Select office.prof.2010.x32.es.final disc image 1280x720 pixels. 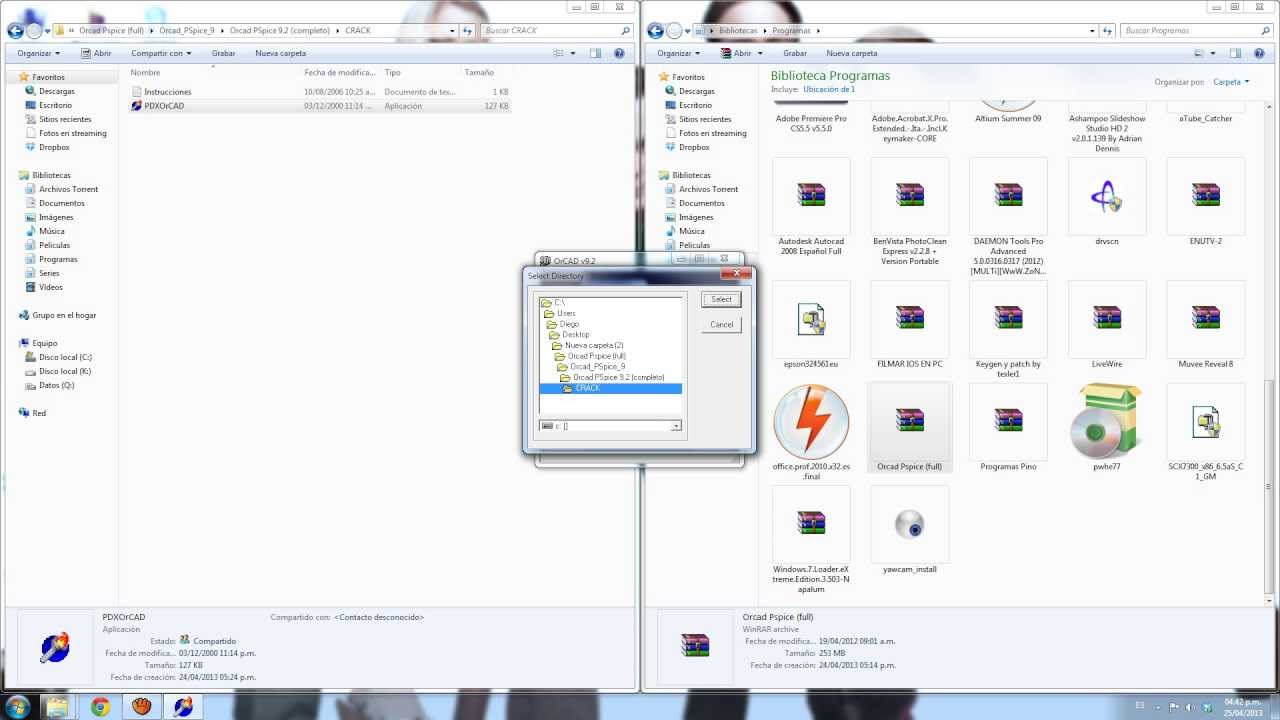coord(811,433)
